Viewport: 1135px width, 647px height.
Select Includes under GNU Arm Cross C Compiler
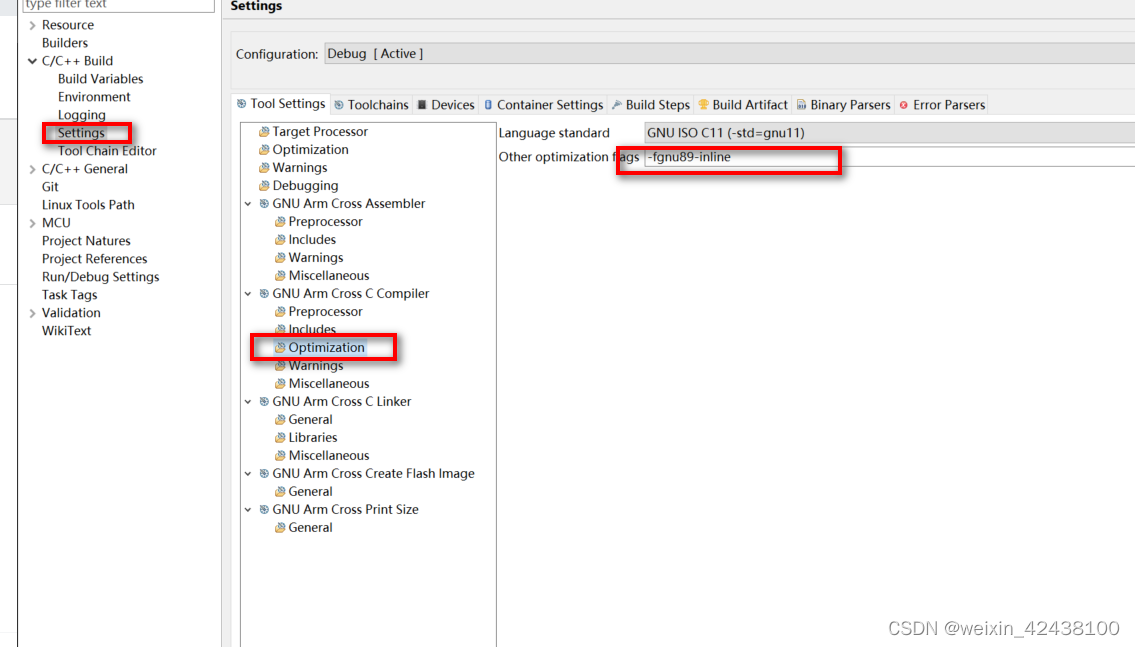coord(313,329)
